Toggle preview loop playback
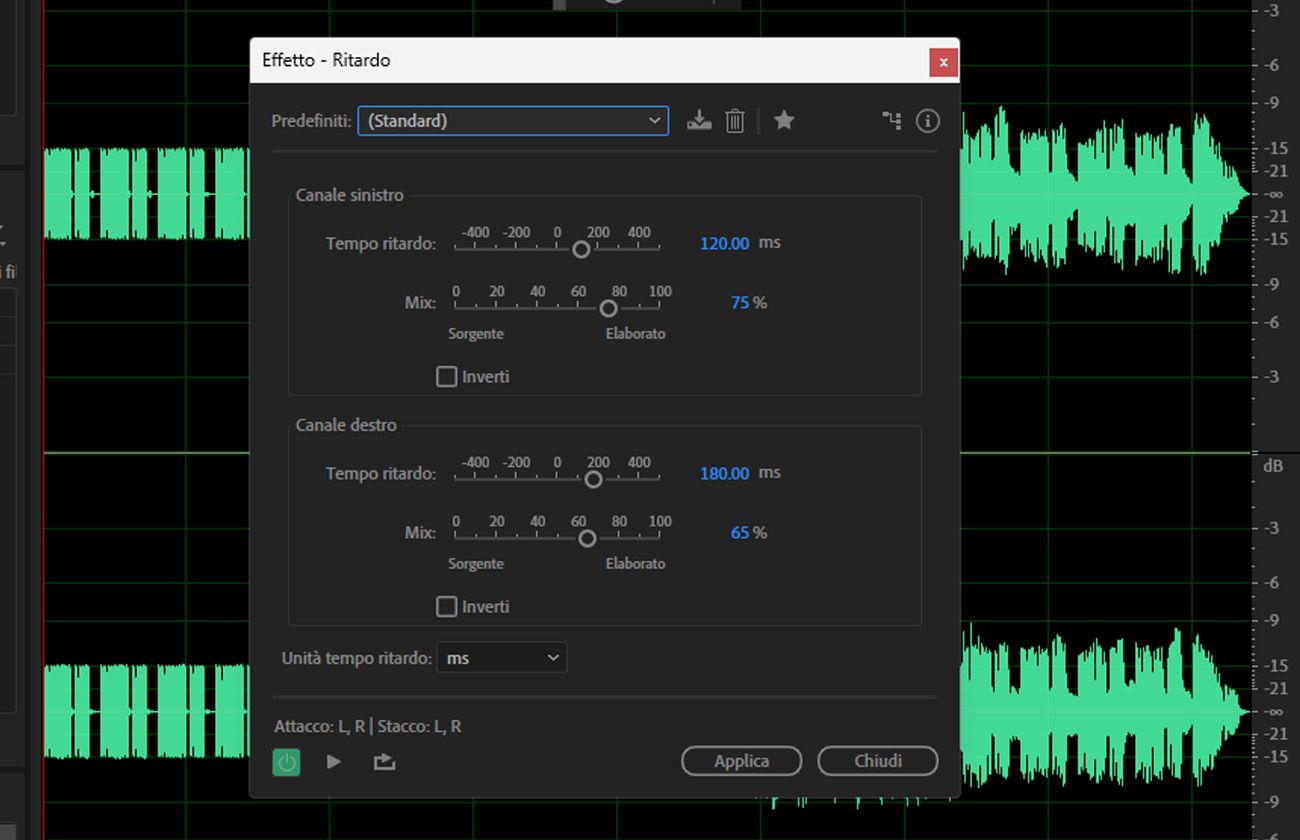Image resolution: width=1300 pixels, height=840 pixels. coord(383,761)
